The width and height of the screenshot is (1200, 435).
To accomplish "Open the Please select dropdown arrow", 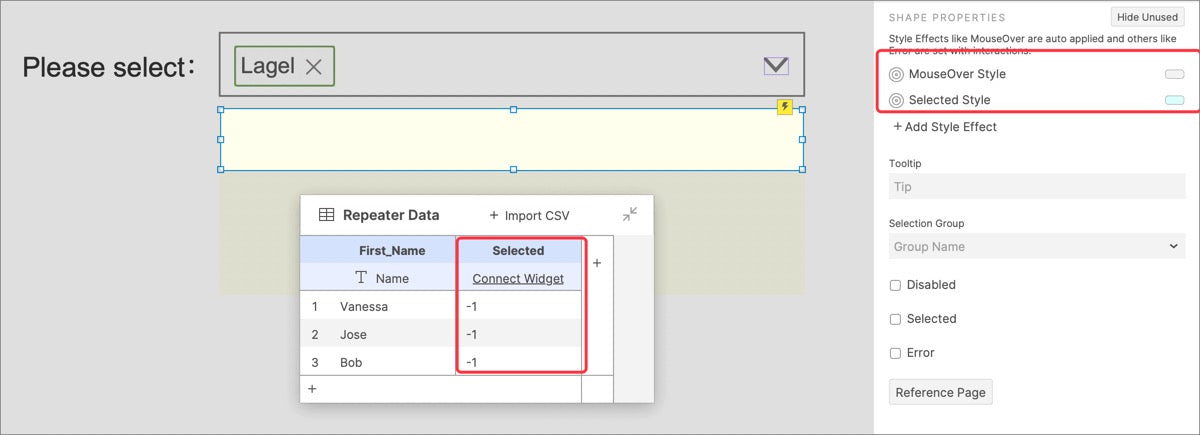I will 775,66.
